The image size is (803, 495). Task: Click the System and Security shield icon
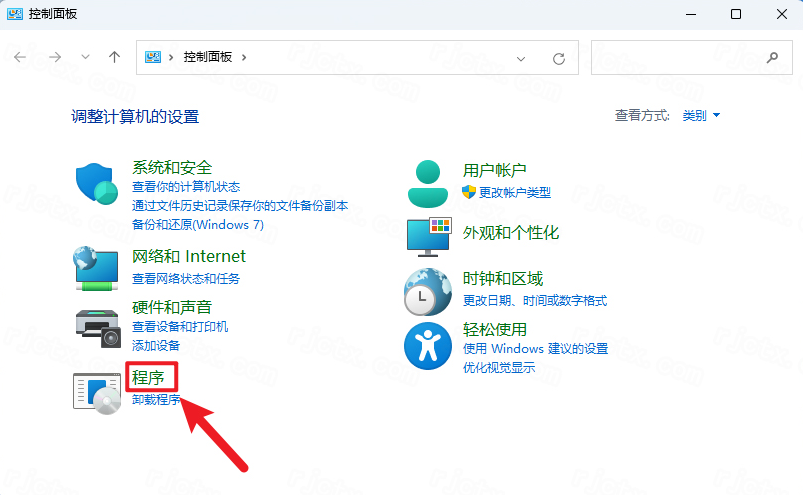[98, 184]
